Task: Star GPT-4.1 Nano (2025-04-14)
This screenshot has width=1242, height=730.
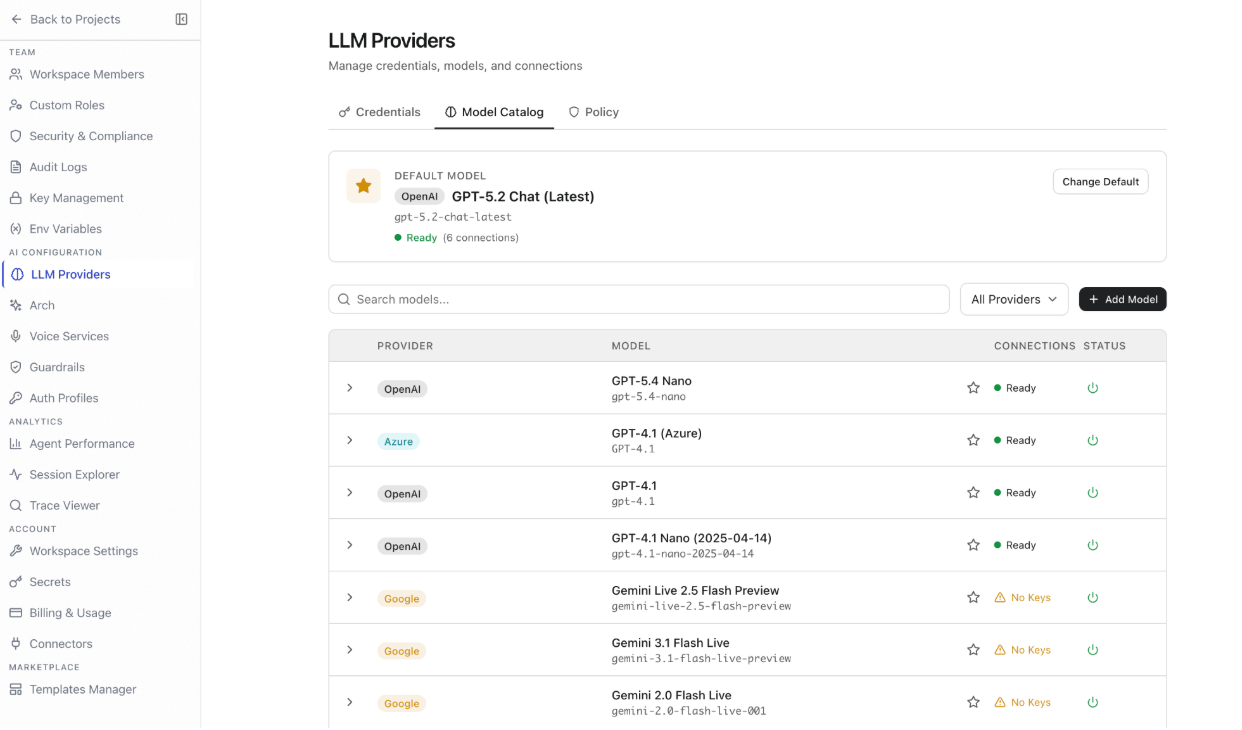Action: (x=973, y=545)
